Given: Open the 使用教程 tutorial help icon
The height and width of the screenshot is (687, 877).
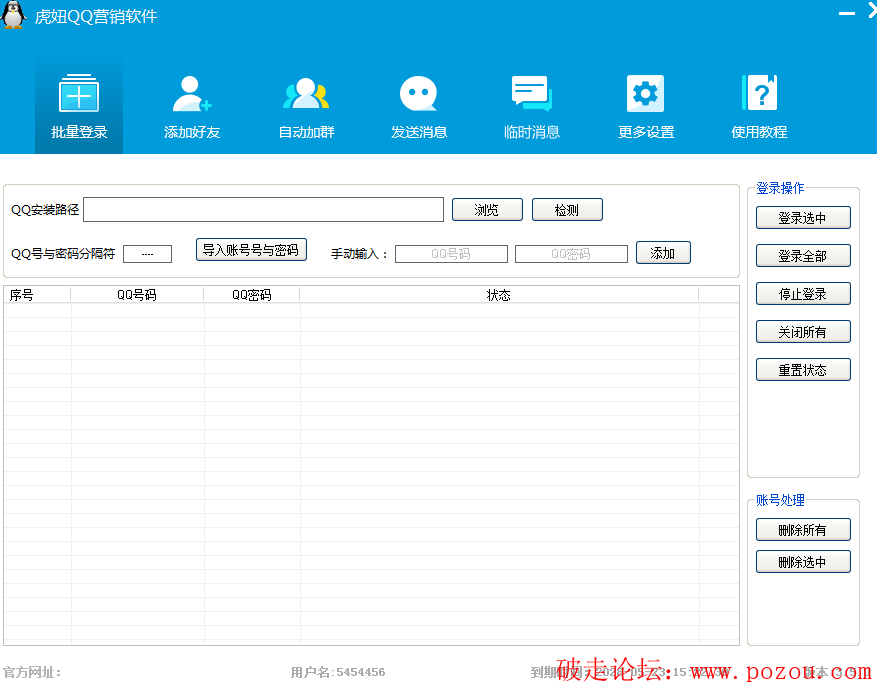Looking at the screenshot, I should pos(759,106).
